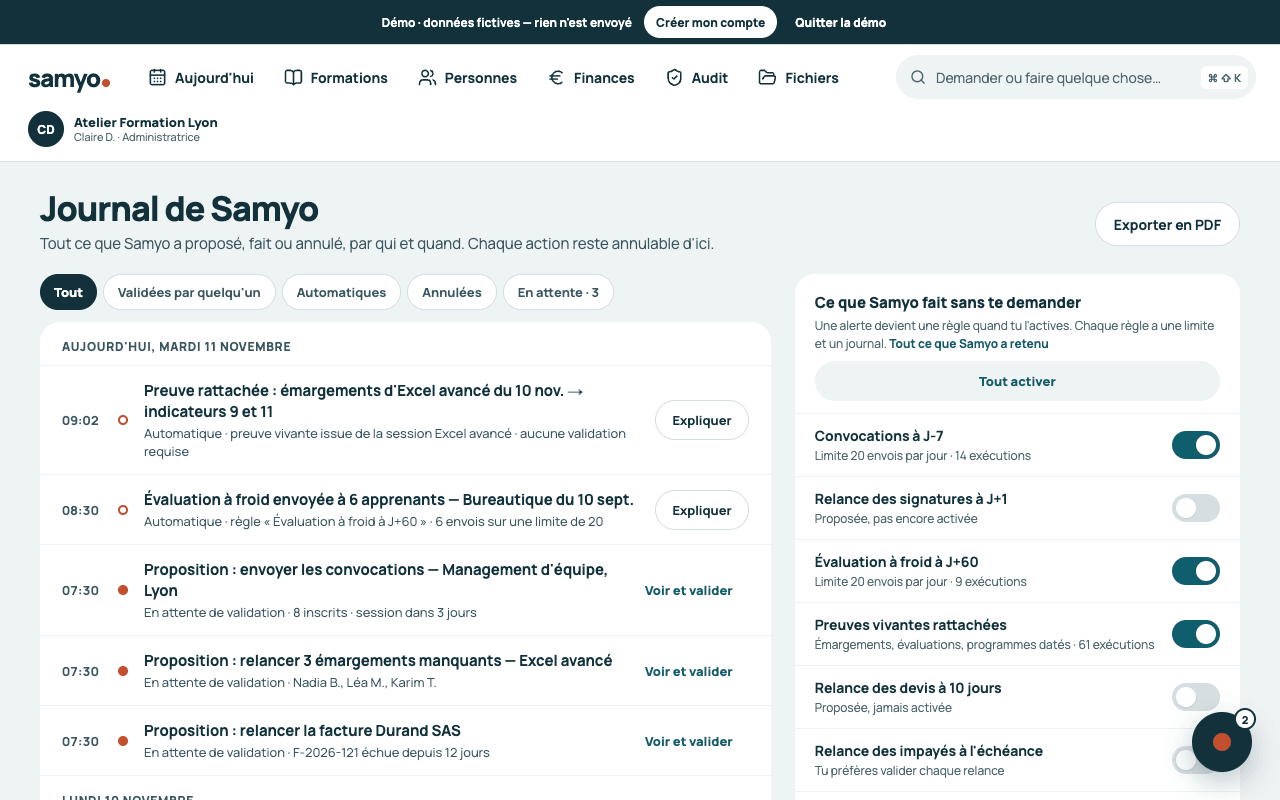Switch to the Annulées filter

coord(452,292)
